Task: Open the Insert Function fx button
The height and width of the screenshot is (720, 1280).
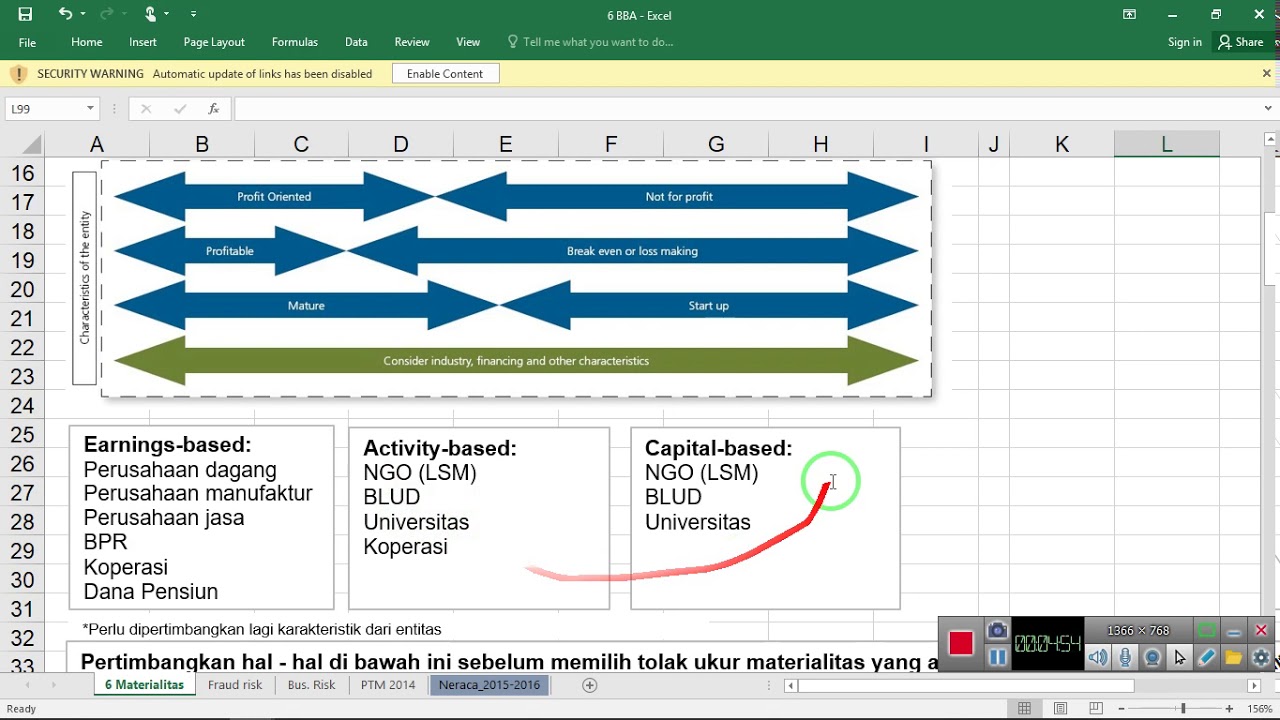Action: [x=213, y=109]
